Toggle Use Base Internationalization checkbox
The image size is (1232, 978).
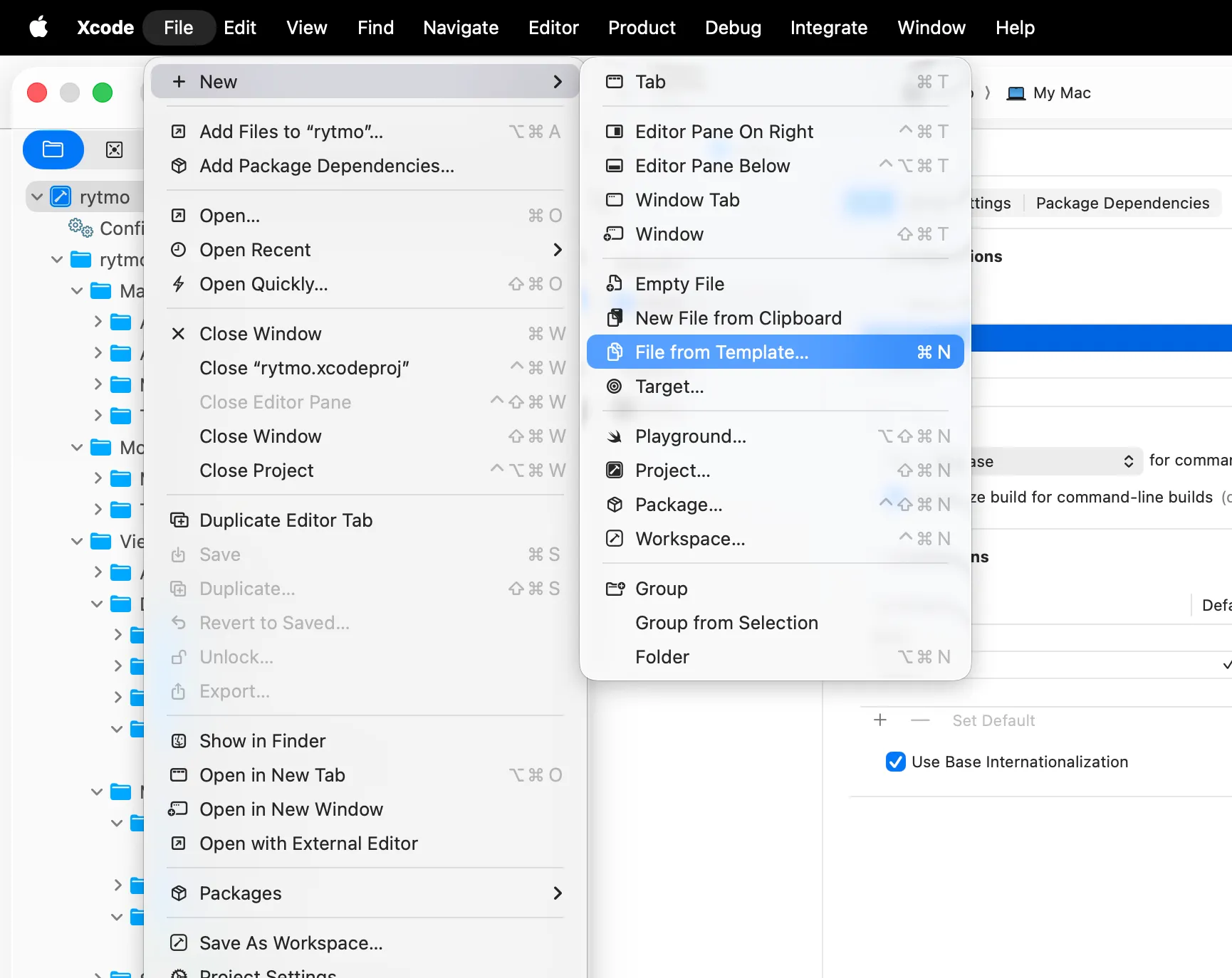coord(895,762)
